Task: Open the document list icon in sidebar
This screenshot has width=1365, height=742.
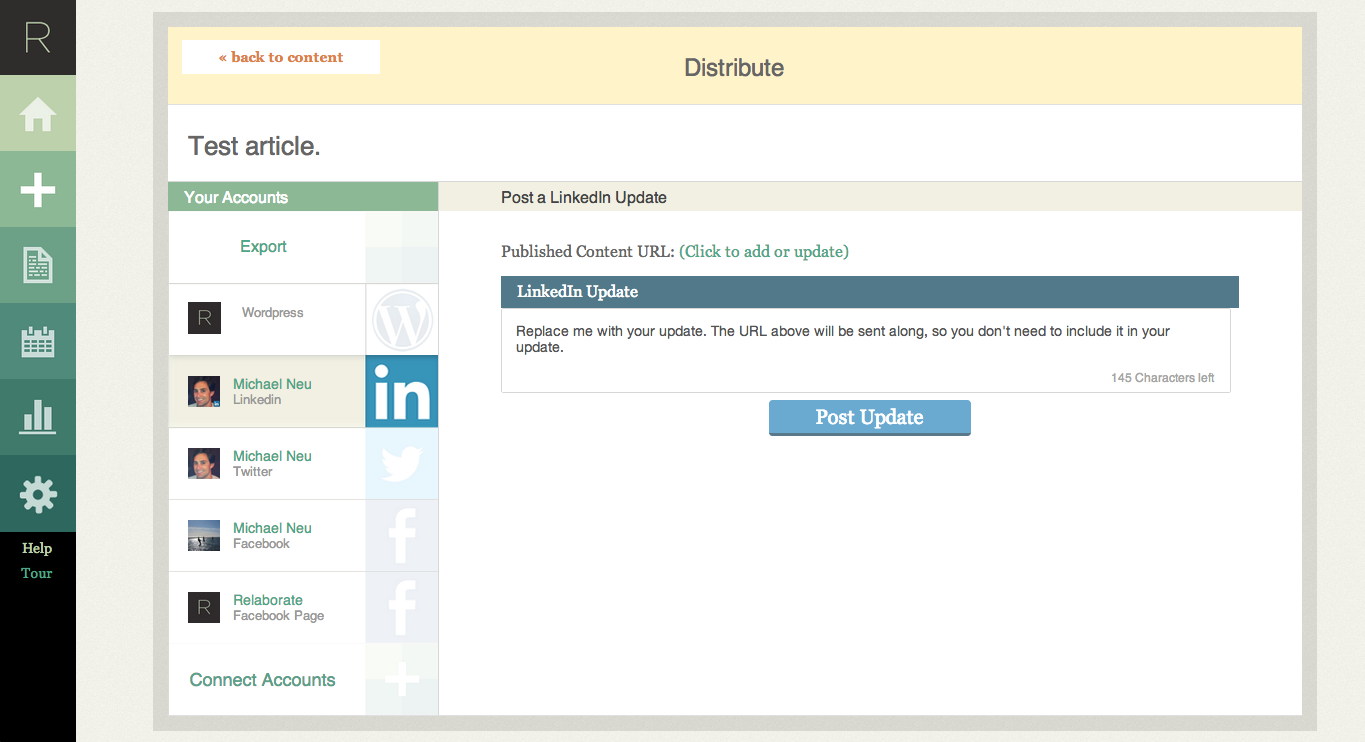Action: (38, 265)
